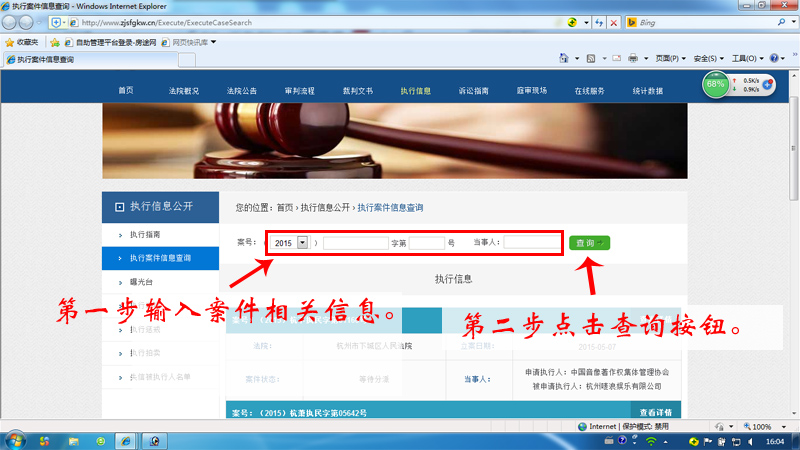Click the green 查询 search button

589,243
